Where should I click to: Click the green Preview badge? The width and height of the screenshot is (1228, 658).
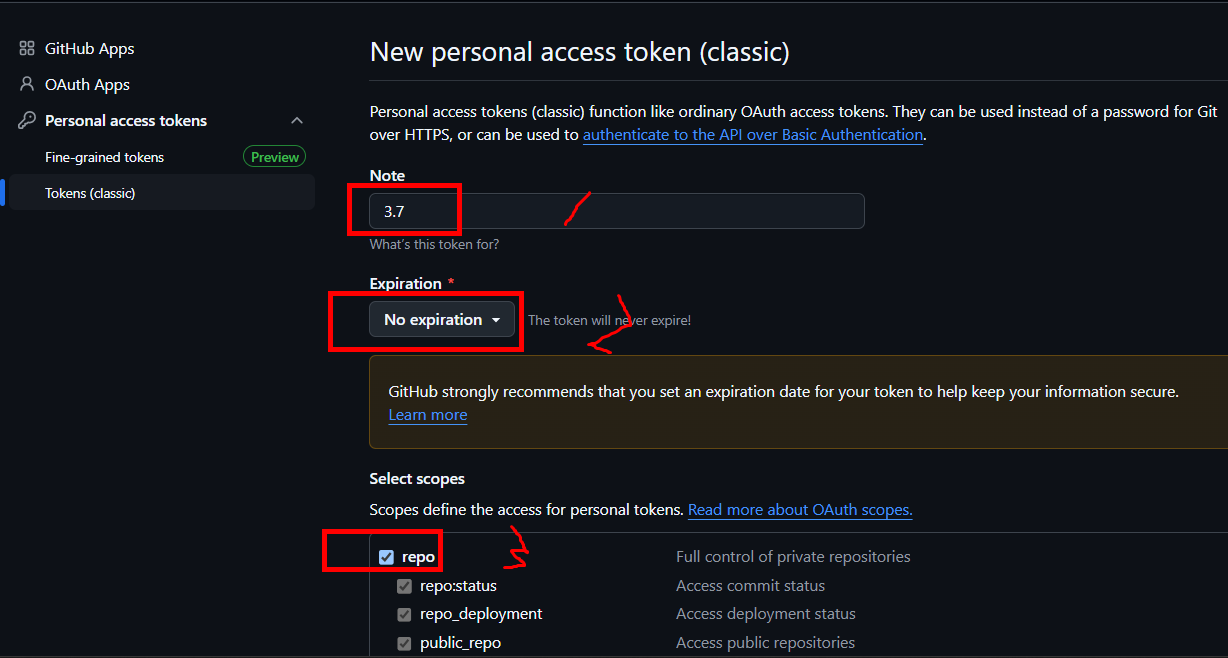(274, 157)
